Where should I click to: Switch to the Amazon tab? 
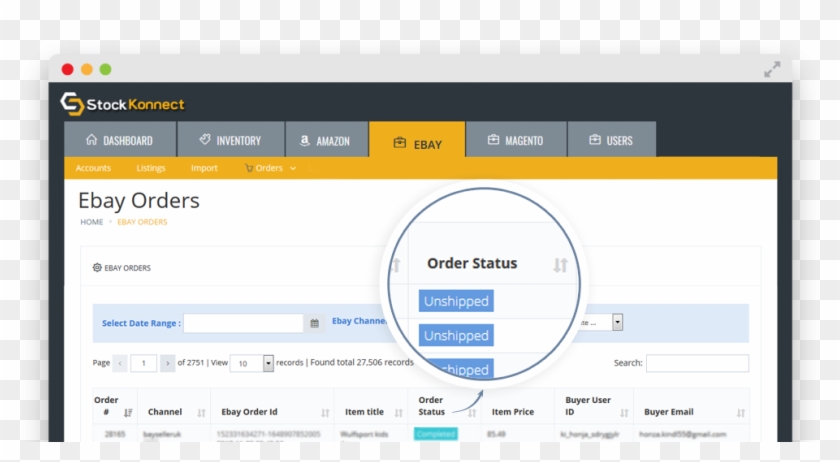(x=327, y=140)
